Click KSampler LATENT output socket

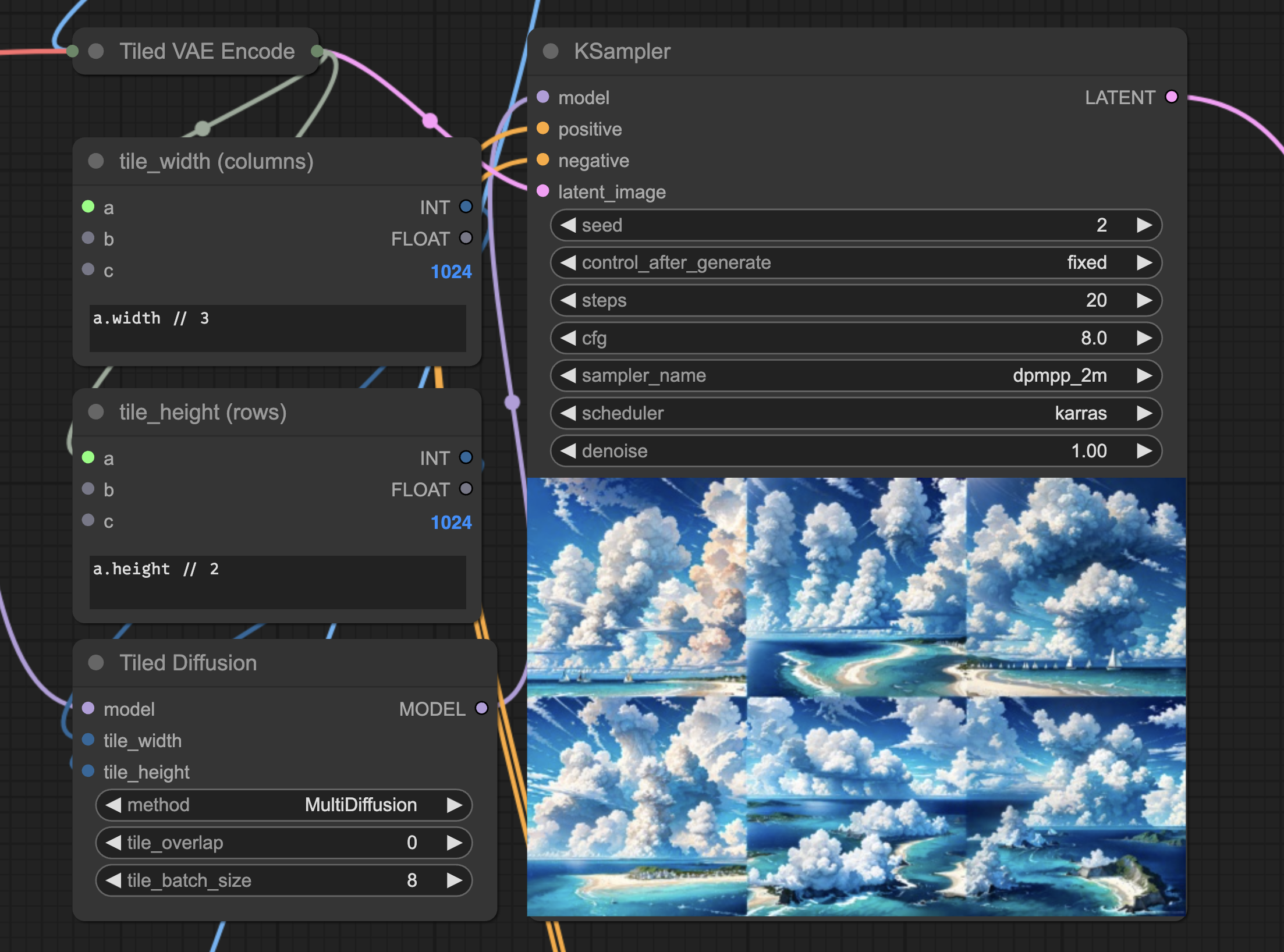[1171, 97]
